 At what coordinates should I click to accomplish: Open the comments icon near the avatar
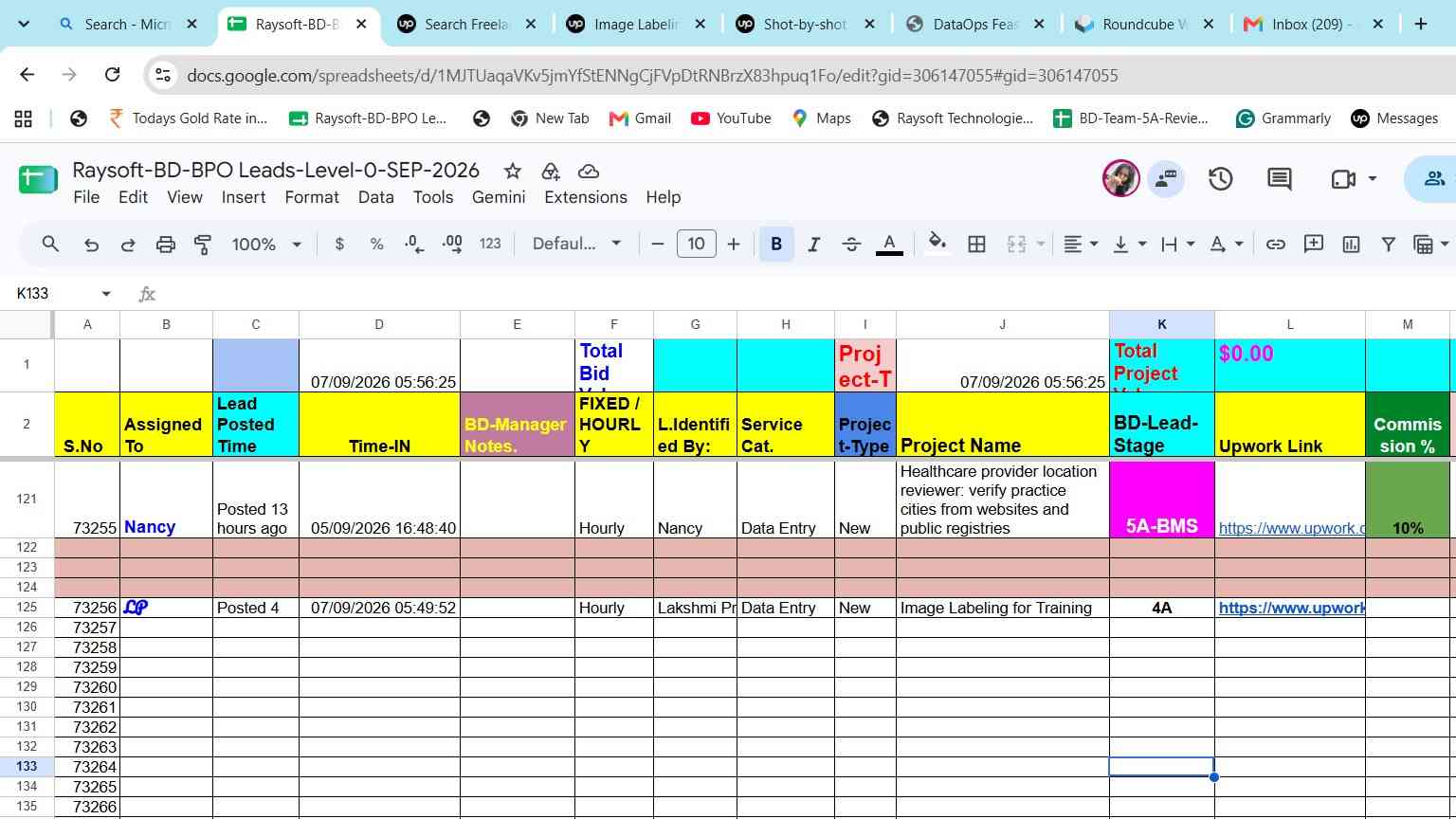tap(1279, 178)
